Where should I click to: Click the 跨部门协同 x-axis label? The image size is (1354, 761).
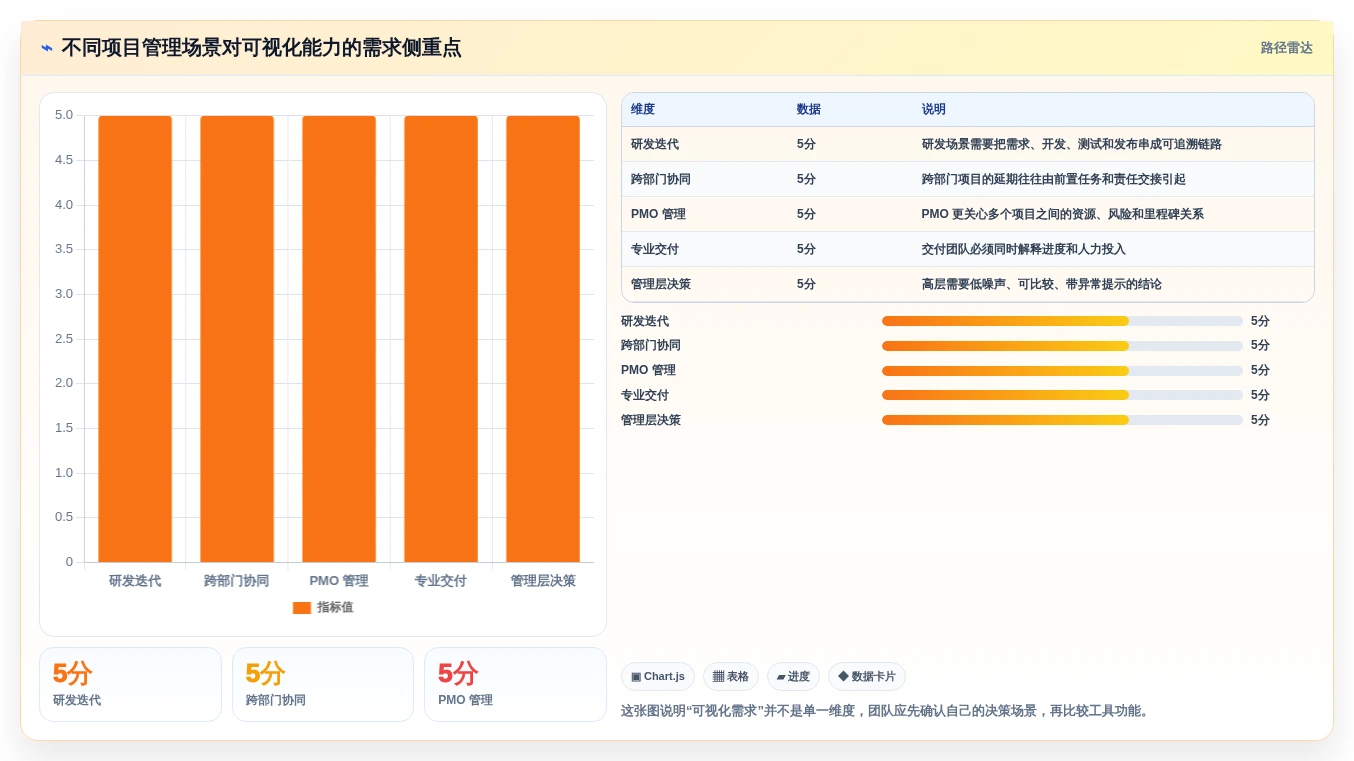(x=237, y=581)
